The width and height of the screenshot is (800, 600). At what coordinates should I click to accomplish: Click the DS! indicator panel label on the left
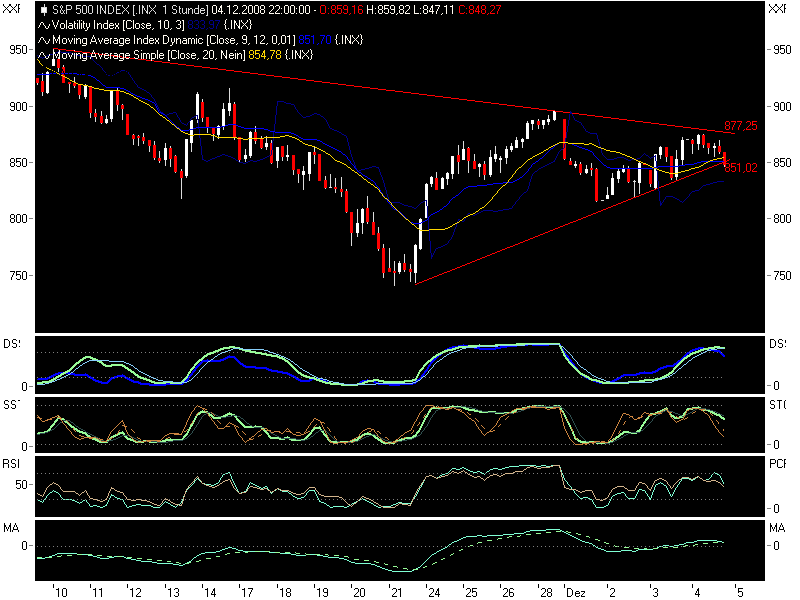[x=12, y=344]
